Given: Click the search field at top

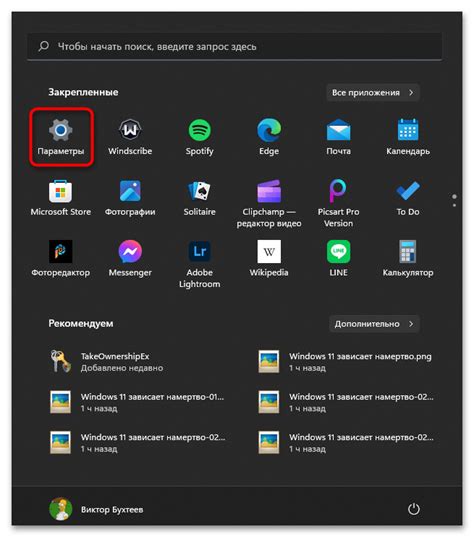Looking at the screenshot, I should coord(234,47).
